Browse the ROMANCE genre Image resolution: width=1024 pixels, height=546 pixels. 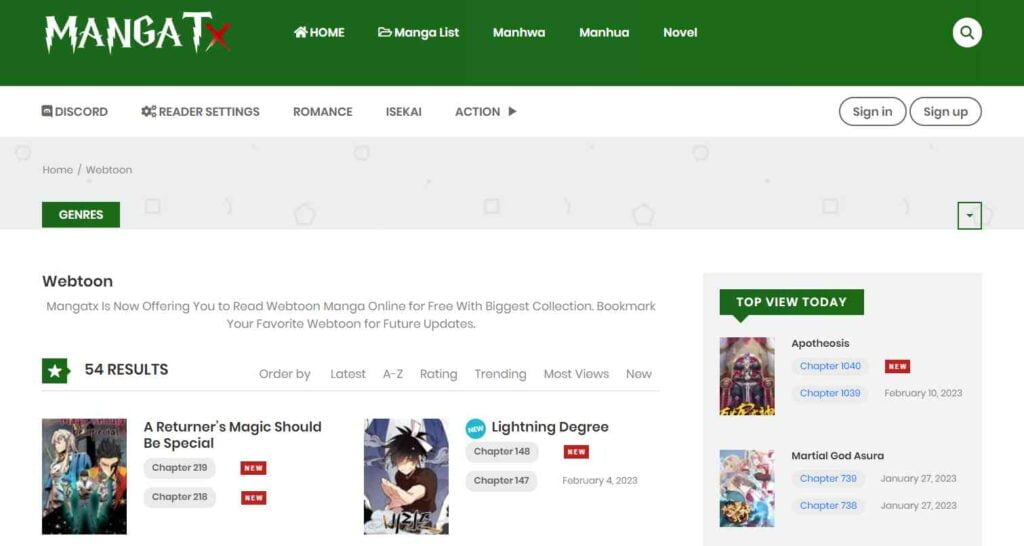click(323, 112)
